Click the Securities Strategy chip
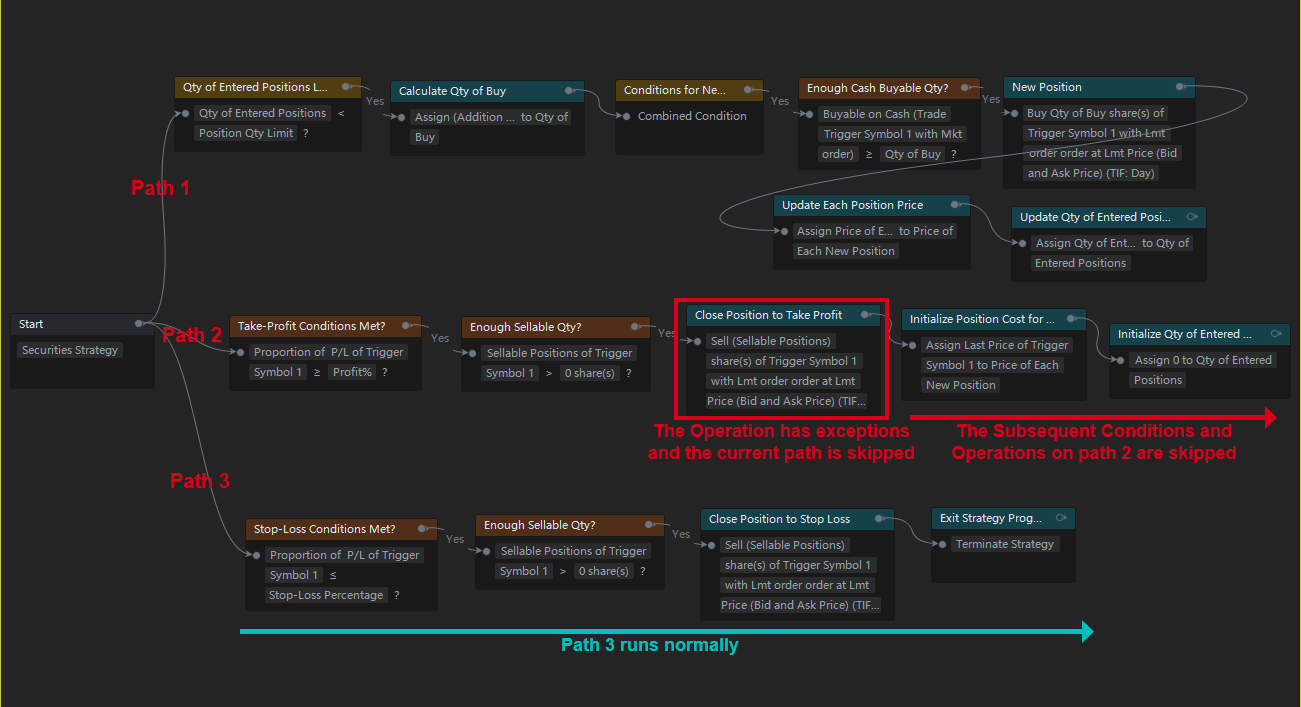This screenshot has width=1301, height=707. (x=70, y=350)
